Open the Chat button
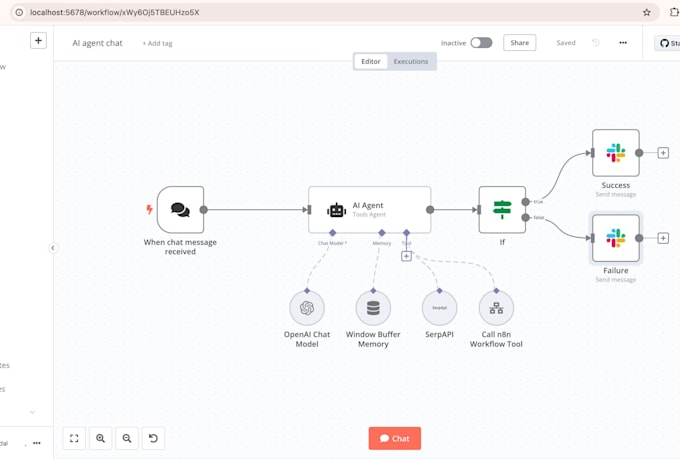This screenshot has width=680, height=459. [395, 438]
